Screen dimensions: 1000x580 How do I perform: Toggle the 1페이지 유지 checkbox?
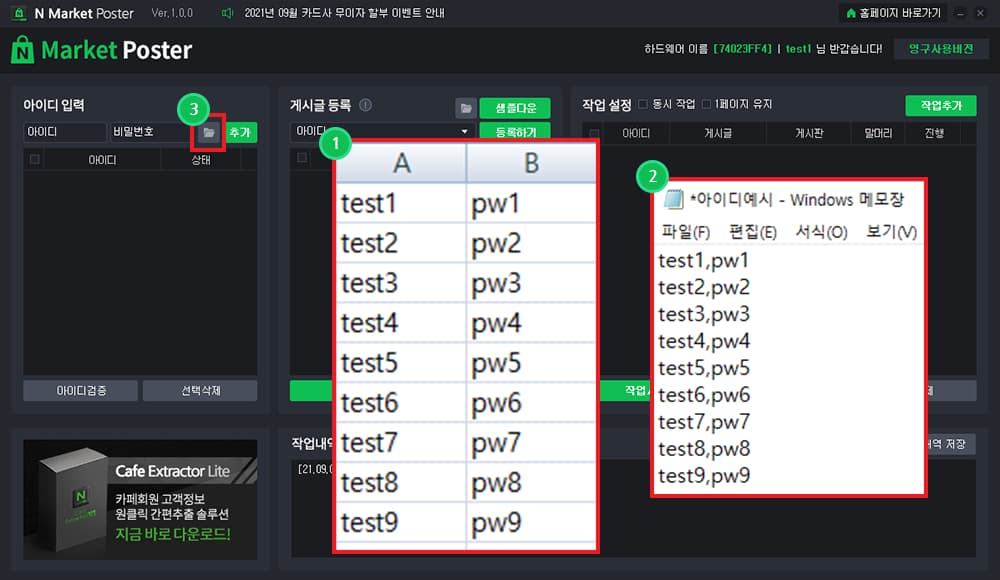[706, 104]
